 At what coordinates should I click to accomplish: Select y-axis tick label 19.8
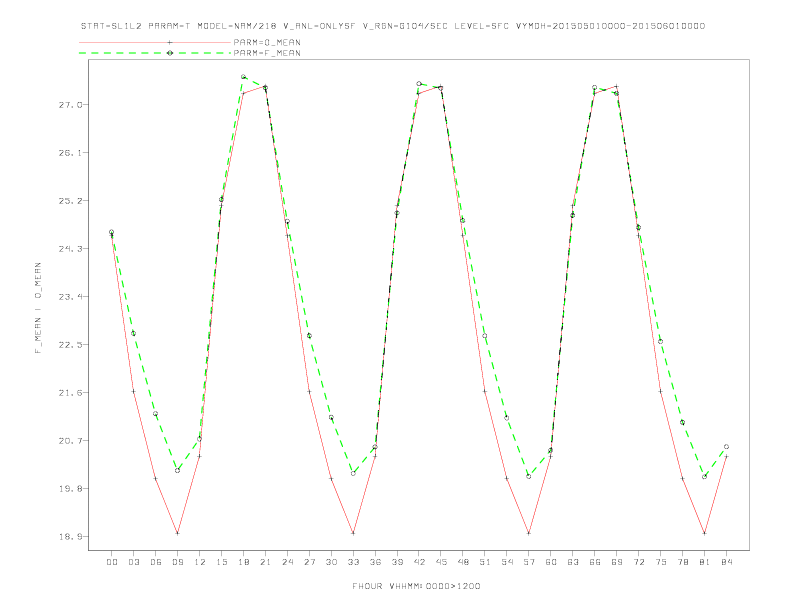click(70, 488)
